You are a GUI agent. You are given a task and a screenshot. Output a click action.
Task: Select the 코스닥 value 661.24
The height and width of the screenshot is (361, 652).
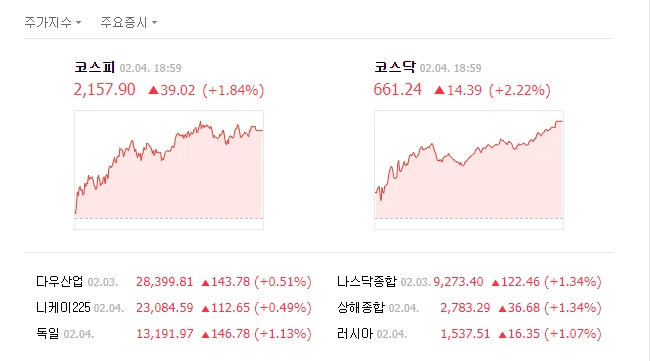398,90
